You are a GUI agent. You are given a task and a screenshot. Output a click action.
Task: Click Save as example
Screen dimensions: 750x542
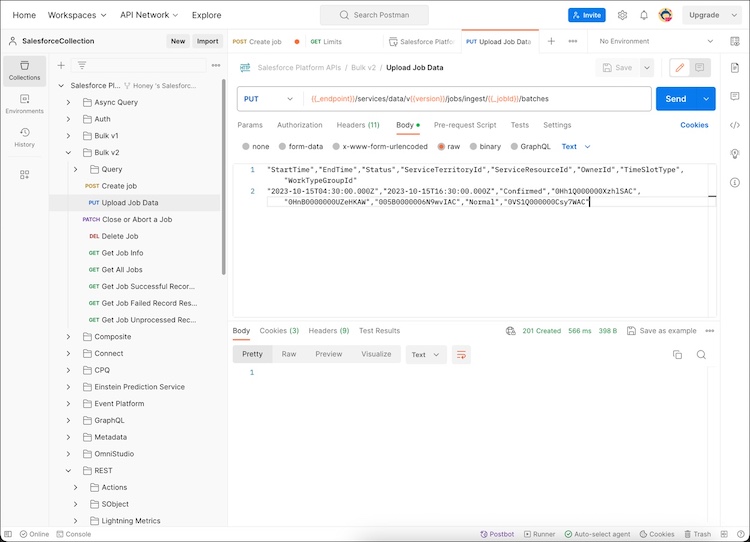tap(662, 331)
